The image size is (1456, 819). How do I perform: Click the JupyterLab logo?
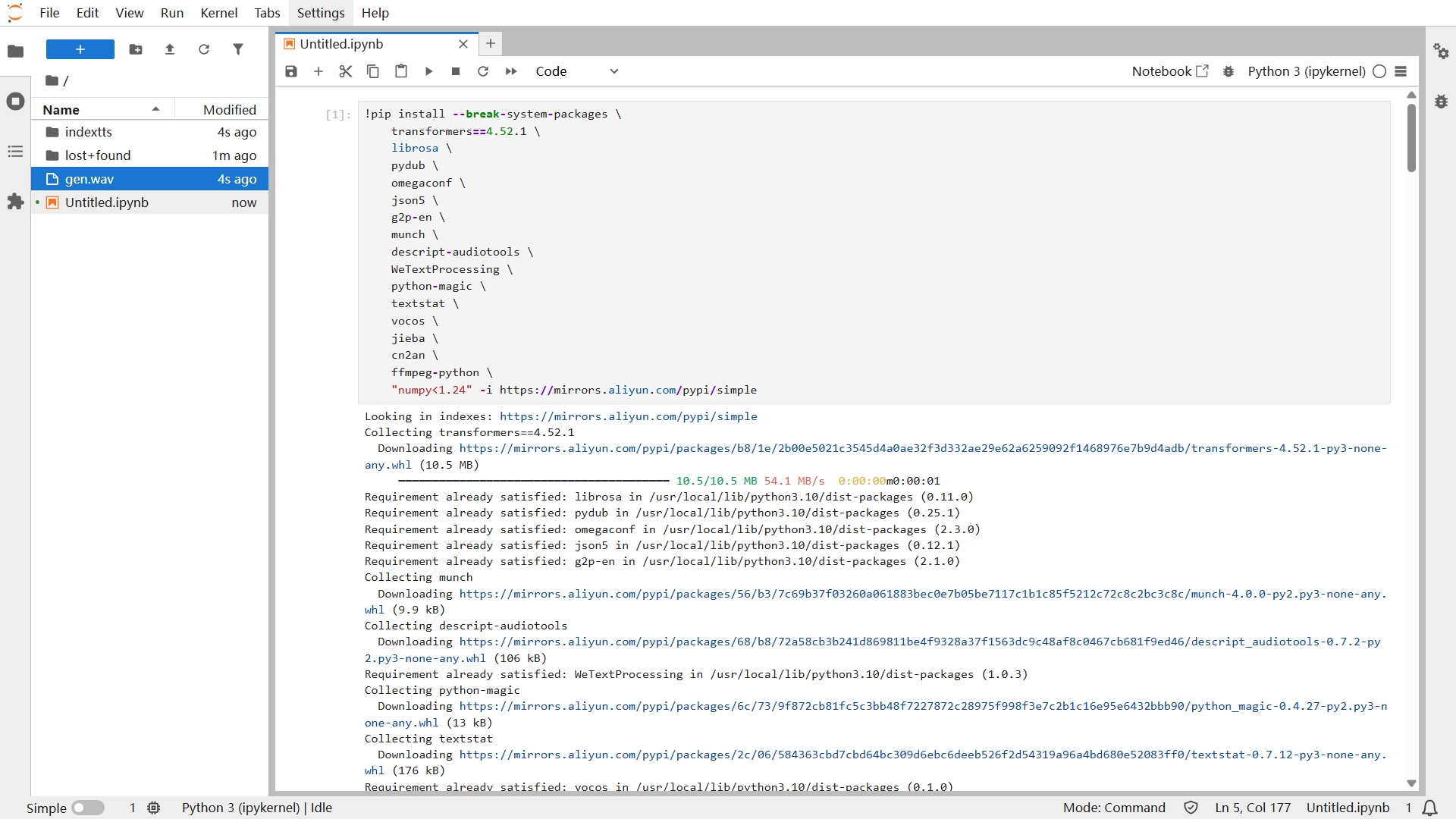point(15,13)
